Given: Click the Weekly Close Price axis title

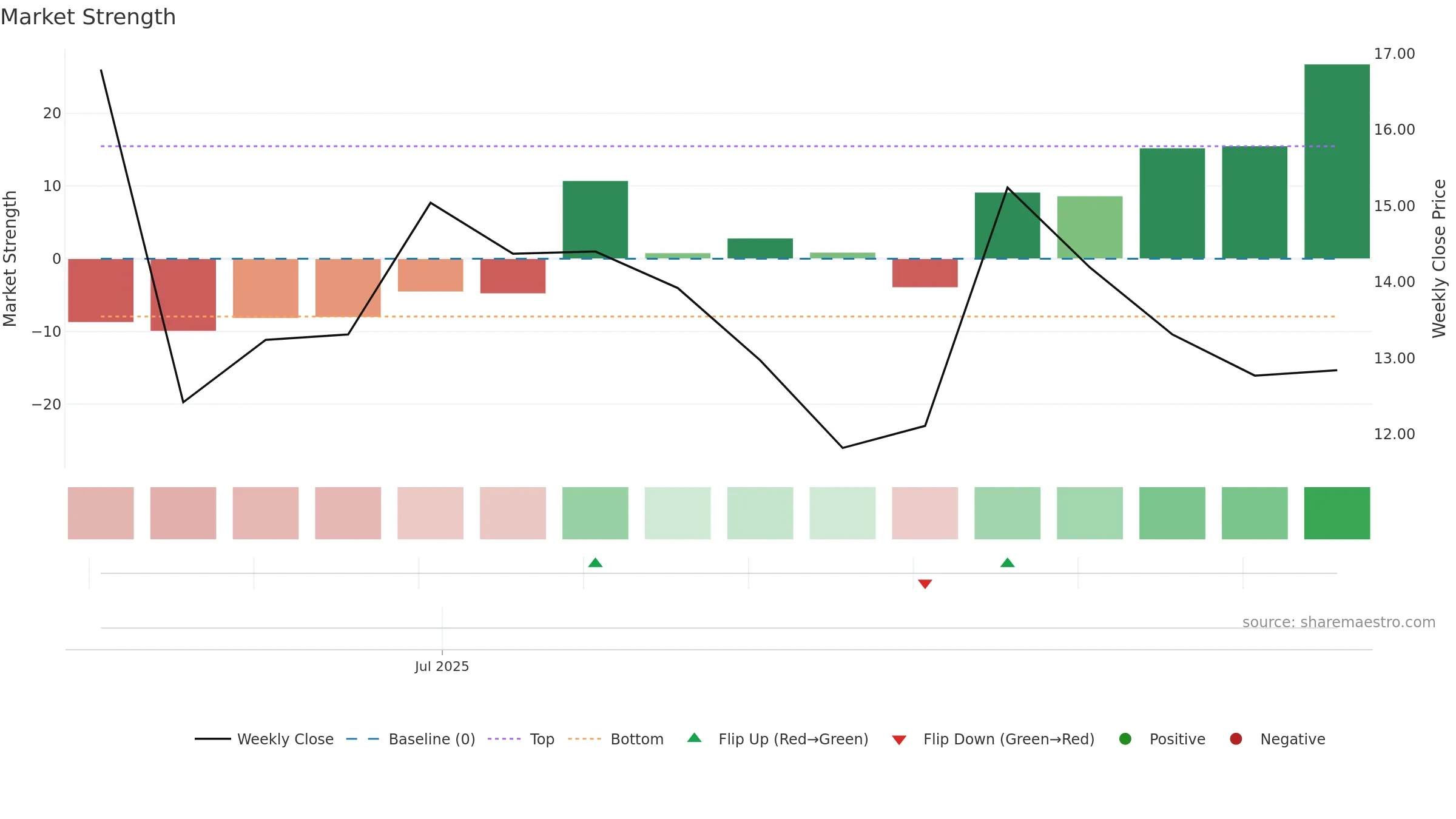Looking at the screenshot, I should point(1439,259).
